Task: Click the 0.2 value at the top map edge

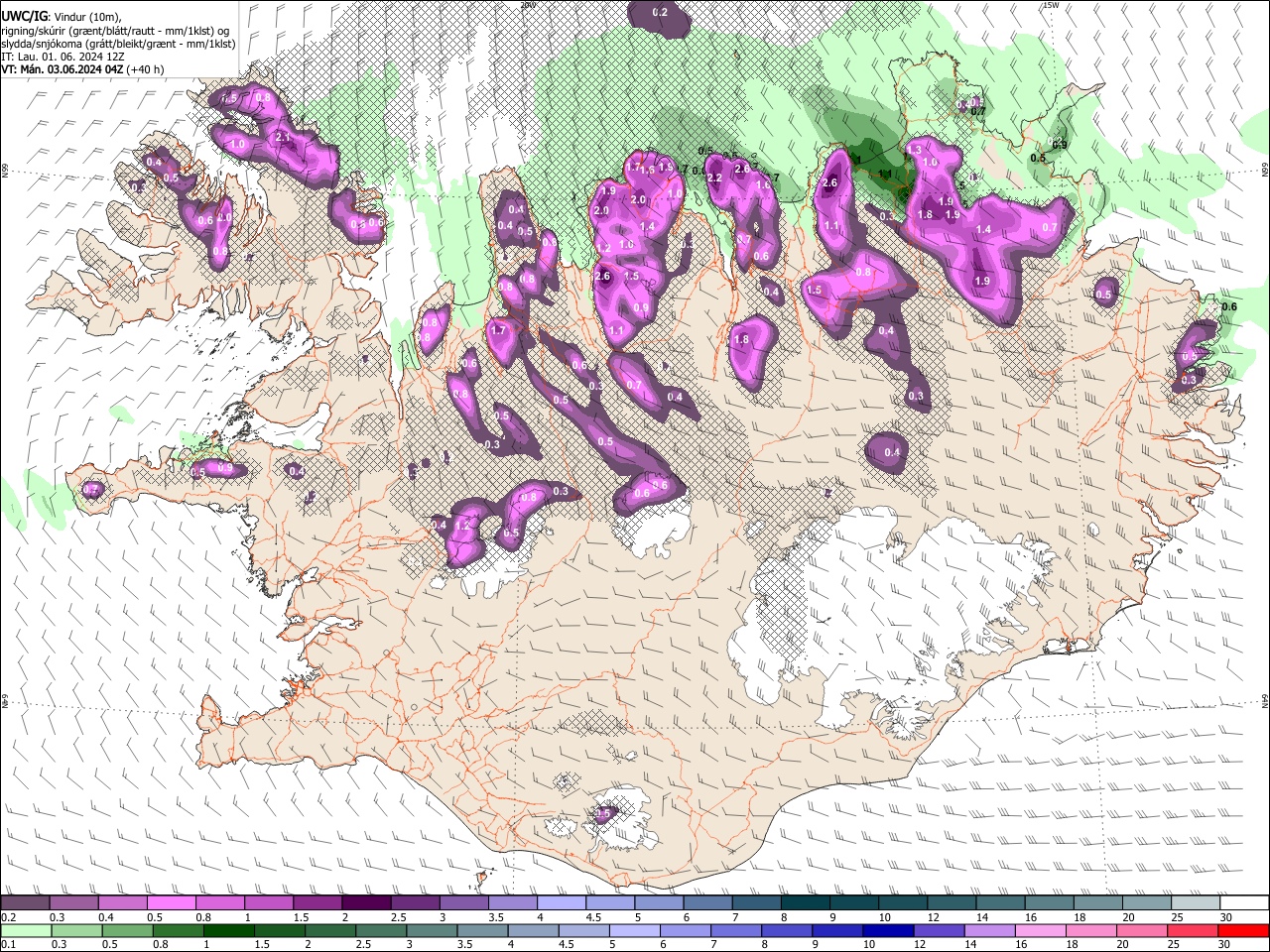Action: [x=659, y=13]
